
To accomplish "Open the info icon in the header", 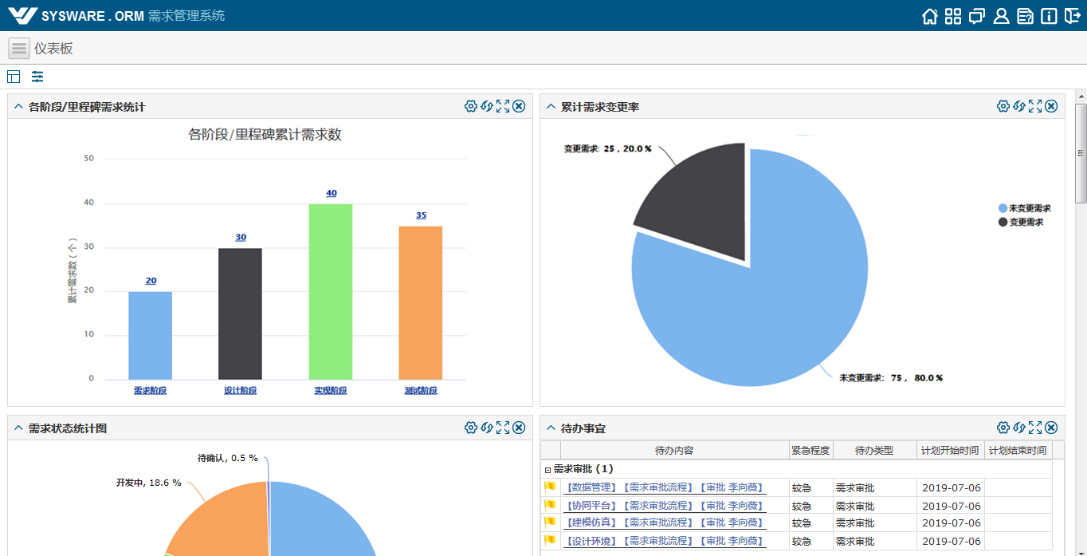I will (1048, 16).
